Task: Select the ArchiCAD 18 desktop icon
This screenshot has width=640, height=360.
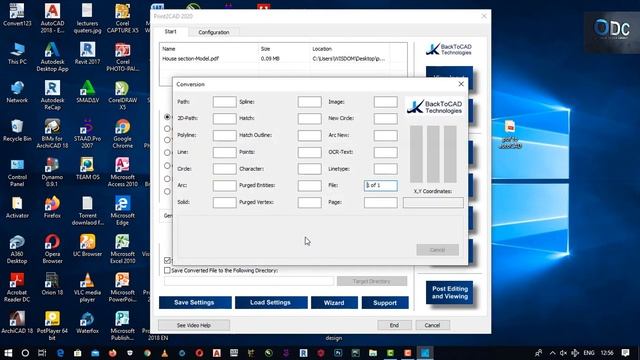Action: click(17, 322)
